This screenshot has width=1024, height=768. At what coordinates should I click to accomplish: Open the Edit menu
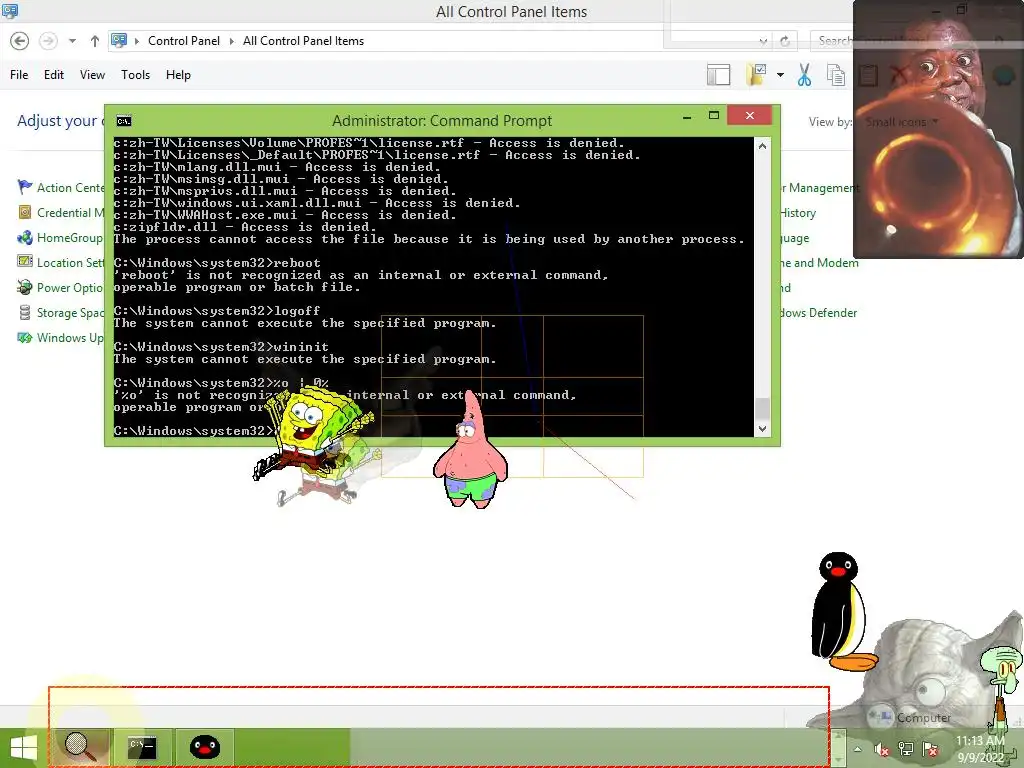click(54, 74)
